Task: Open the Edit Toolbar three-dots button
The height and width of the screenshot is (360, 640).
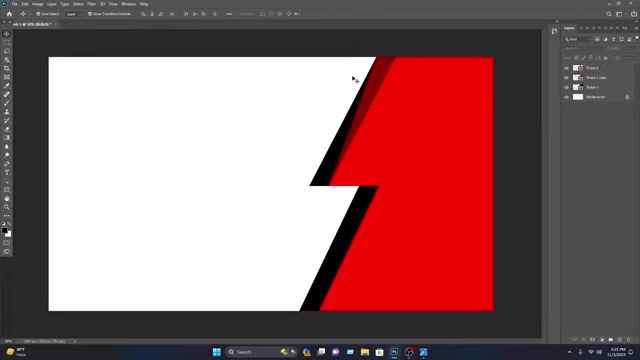Action: point(7,216)
